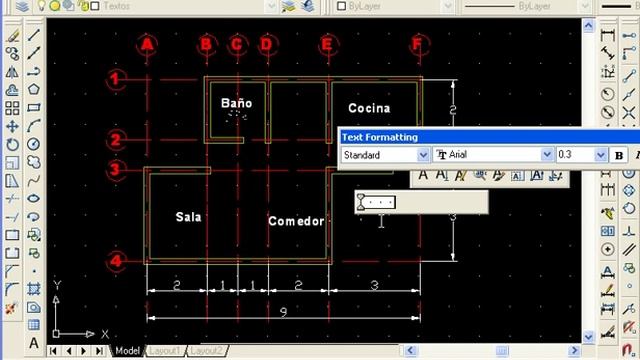Select the Fillet tool
The image size is (640, 360).
click(12, 289)
